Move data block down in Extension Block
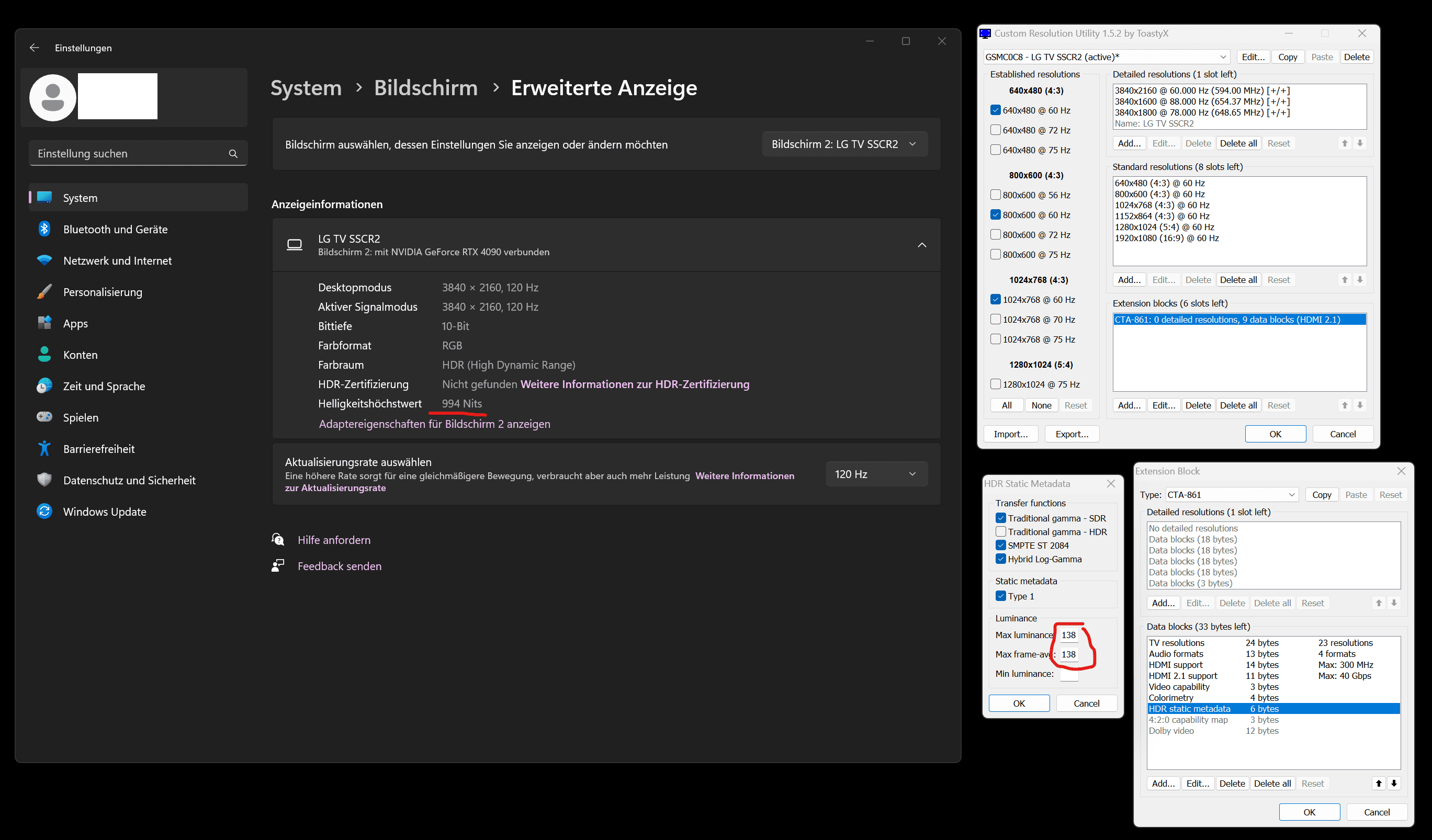This screenshot has width=1432, height=840. (1393, 783)
